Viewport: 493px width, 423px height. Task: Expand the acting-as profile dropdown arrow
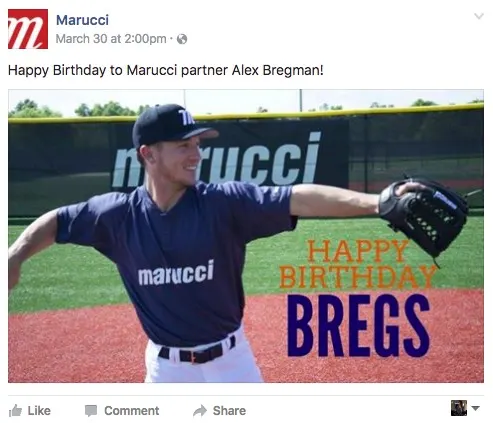(476, 408)
